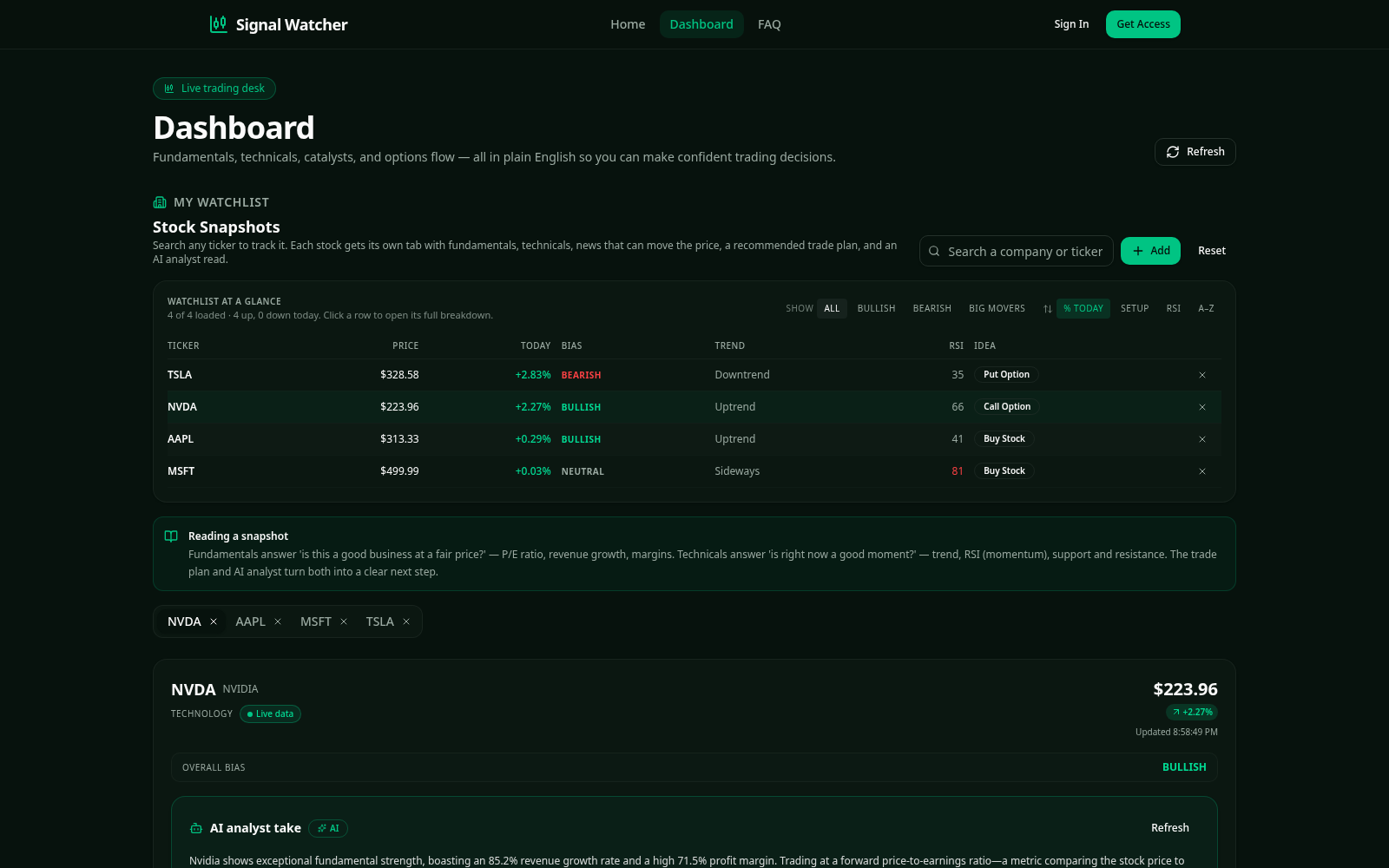Remove AAPL row from watchlist table
Screen dimensions: 1389x868
tap(1202, 439)
